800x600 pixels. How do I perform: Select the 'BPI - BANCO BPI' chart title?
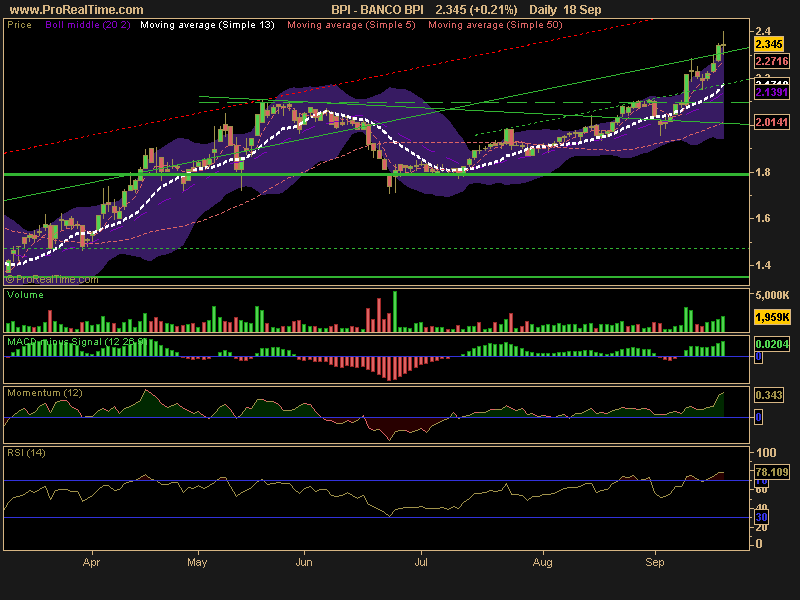[378, 10]
